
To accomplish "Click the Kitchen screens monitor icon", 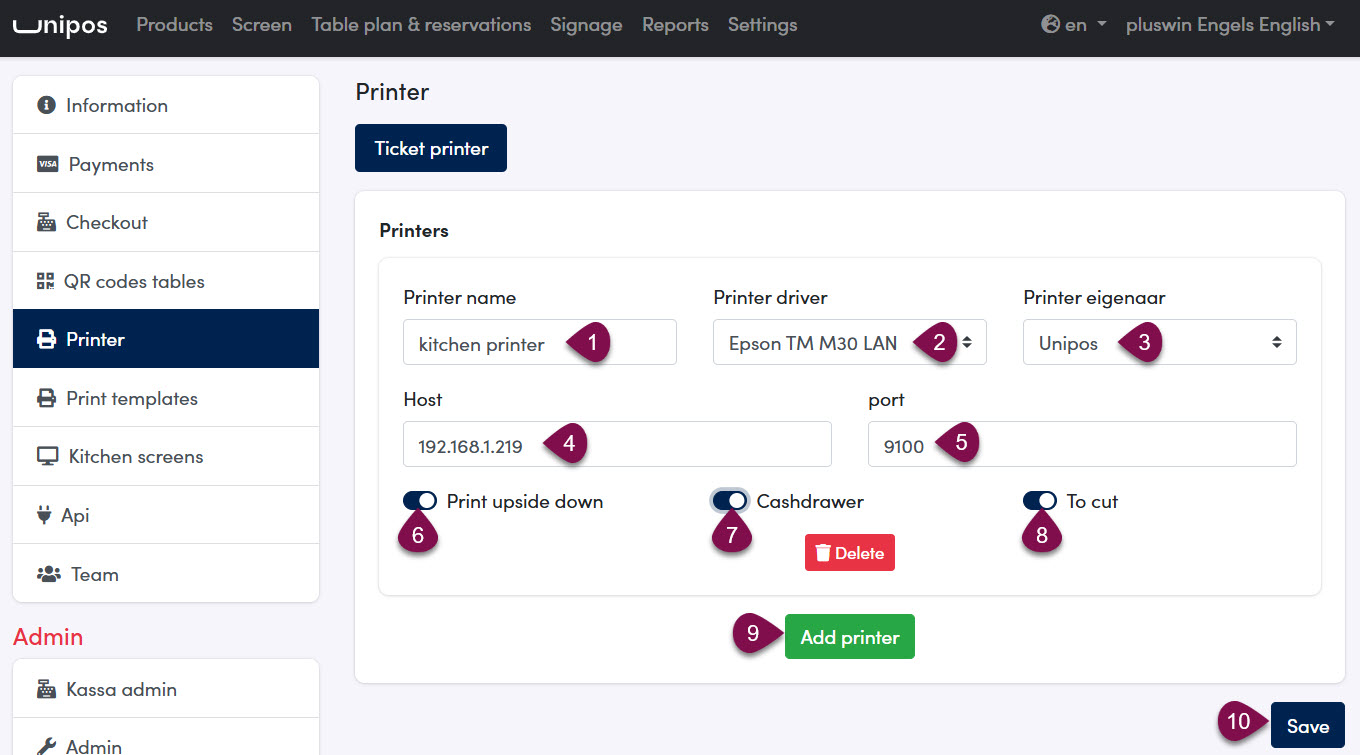I will coord(47,456).
